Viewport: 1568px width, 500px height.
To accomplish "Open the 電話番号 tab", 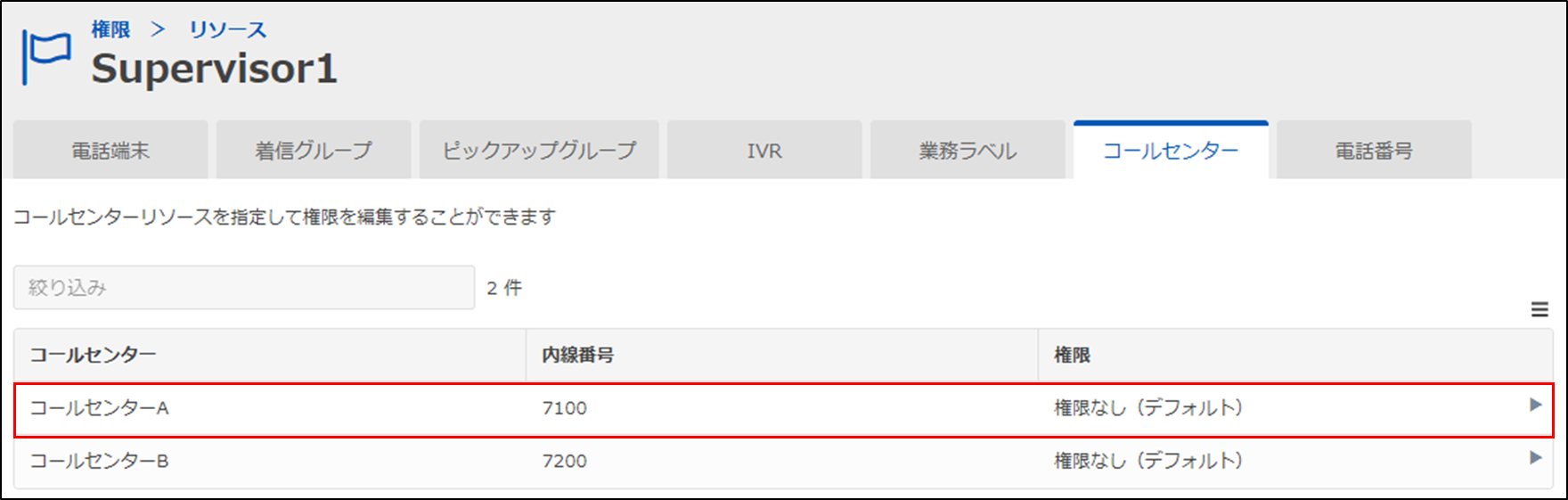I will click(x=1374, y=151).
